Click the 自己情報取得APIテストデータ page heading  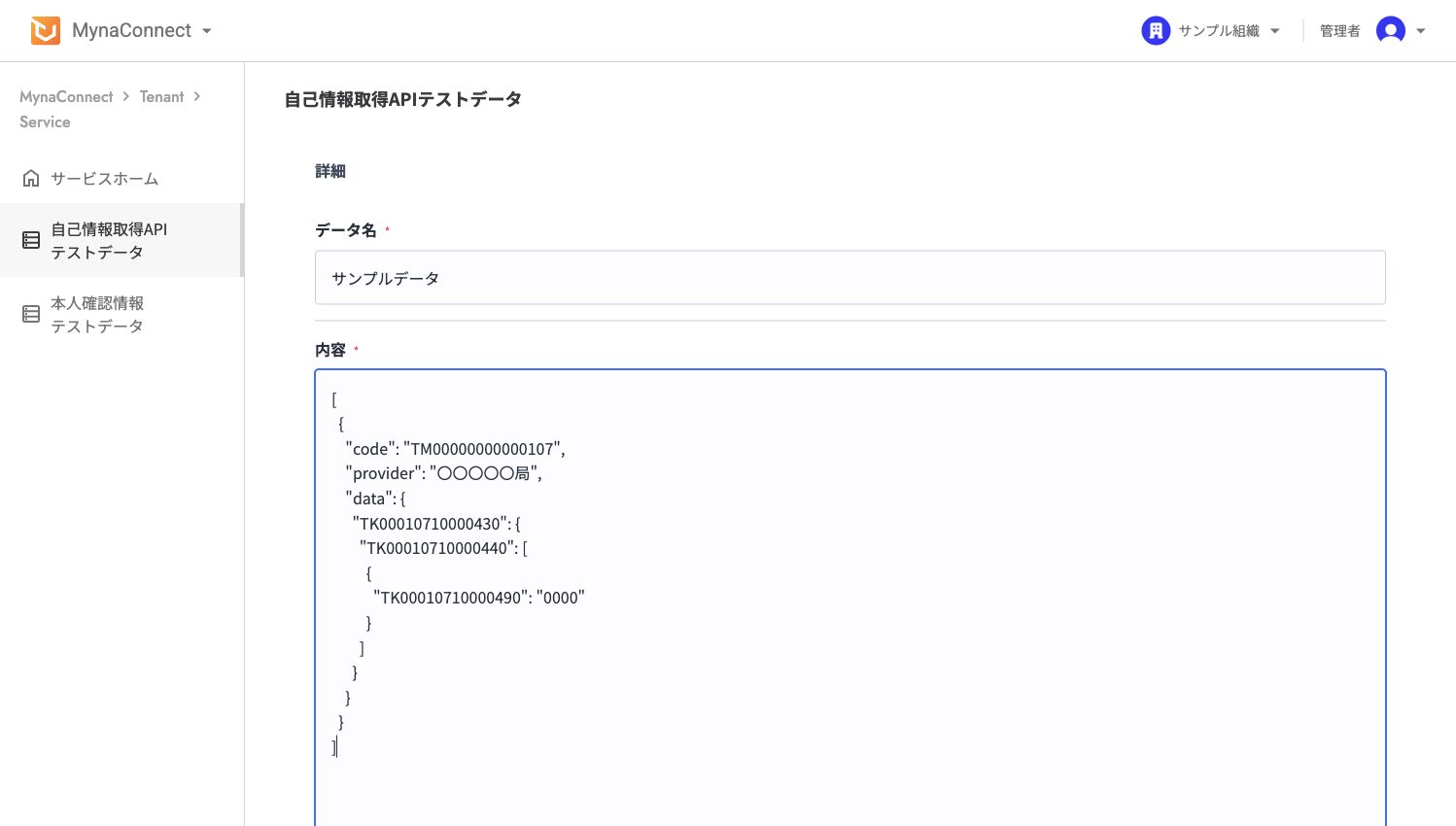[402, 99]
